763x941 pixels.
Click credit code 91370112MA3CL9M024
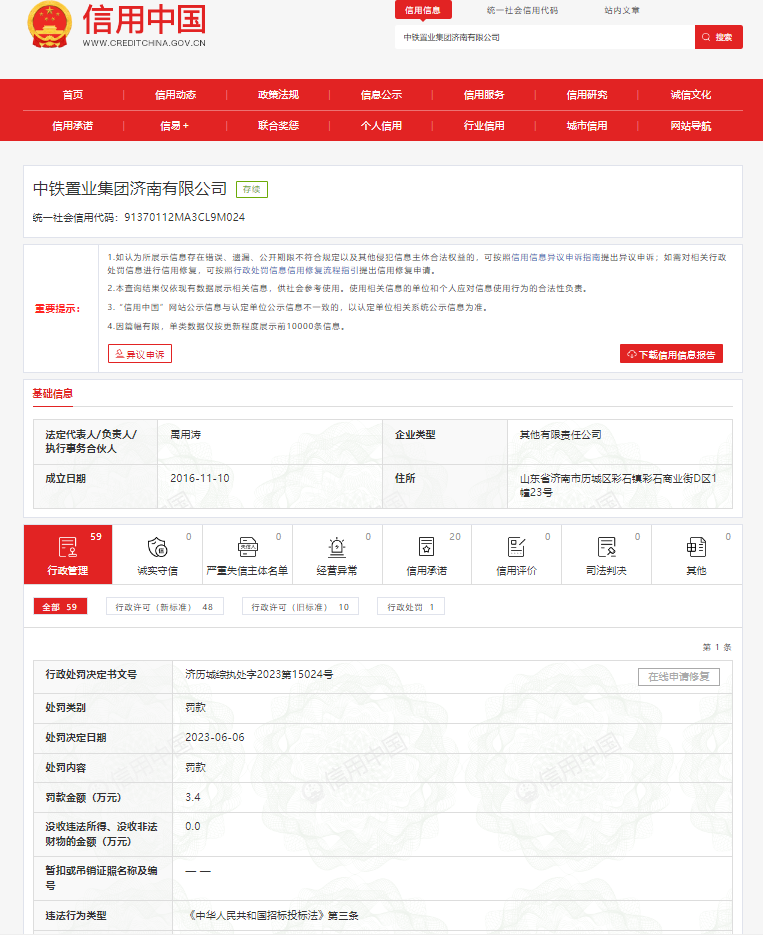click(185, 217)
